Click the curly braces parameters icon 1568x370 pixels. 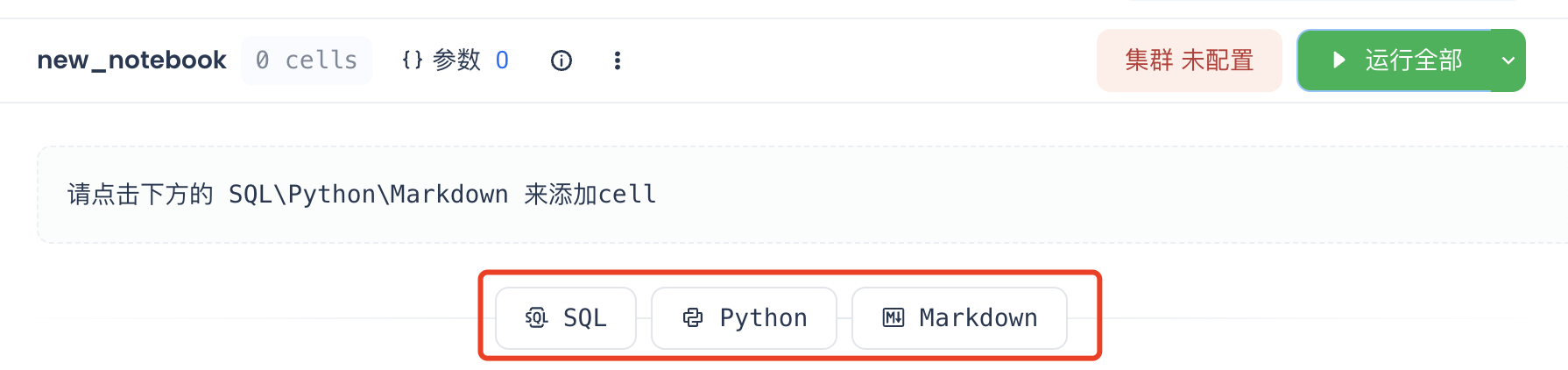413,60
